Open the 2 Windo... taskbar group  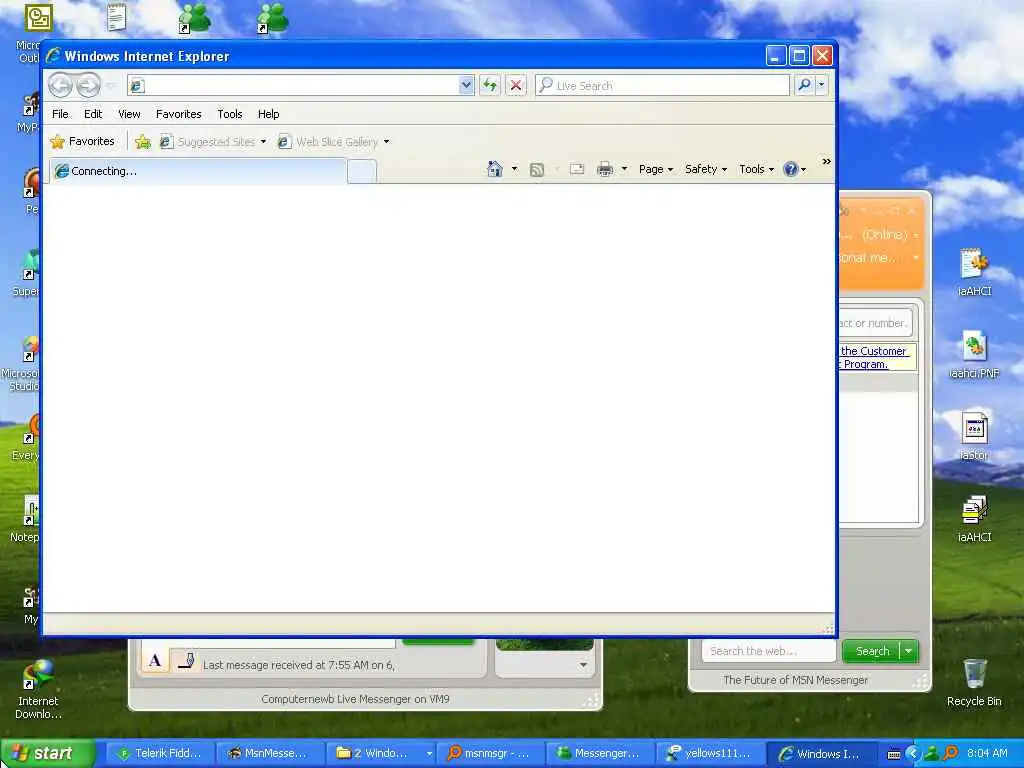click(x=379, y=754)
